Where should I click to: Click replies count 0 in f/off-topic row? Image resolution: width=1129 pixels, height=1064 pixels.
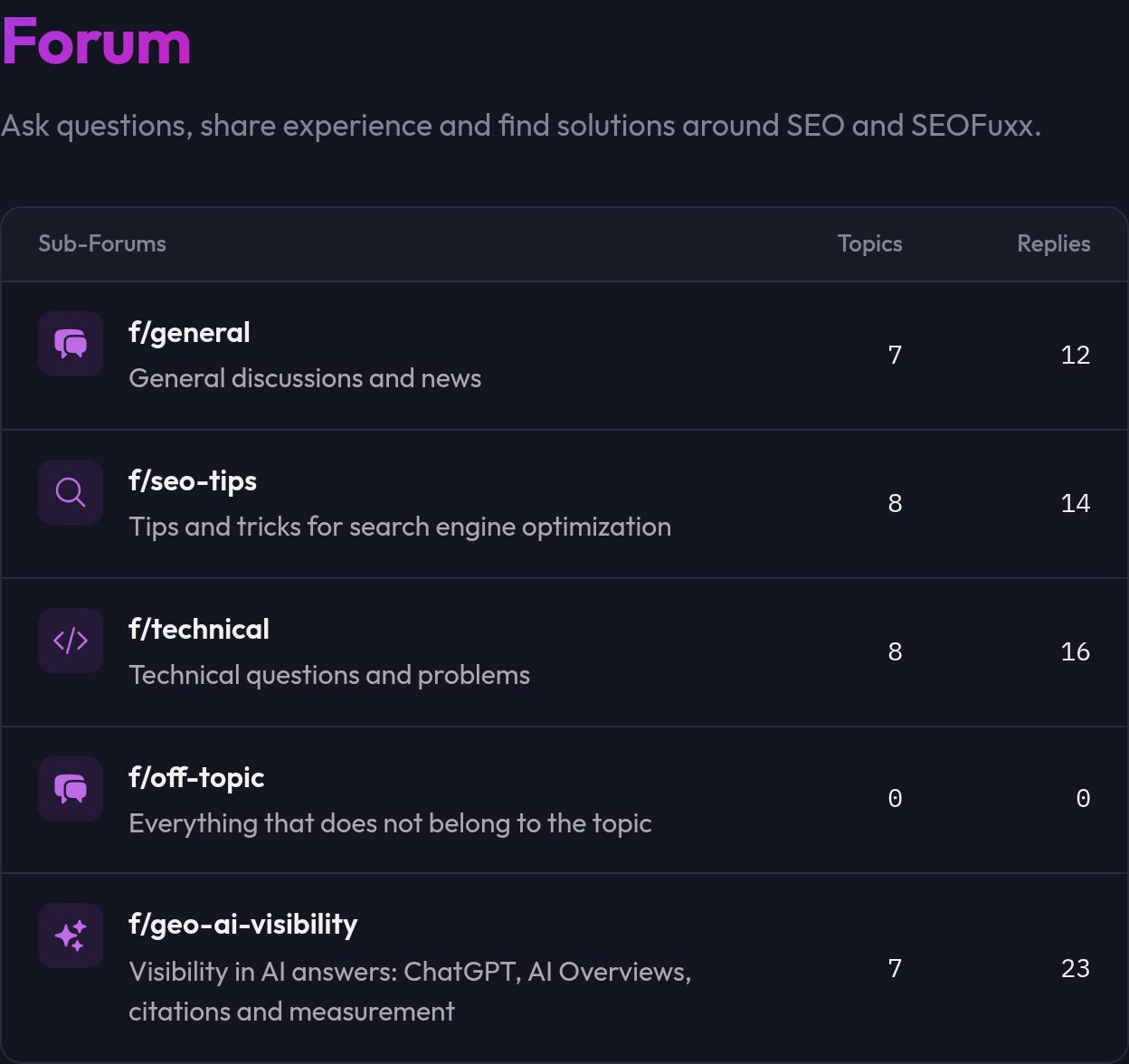(1083, 798)
